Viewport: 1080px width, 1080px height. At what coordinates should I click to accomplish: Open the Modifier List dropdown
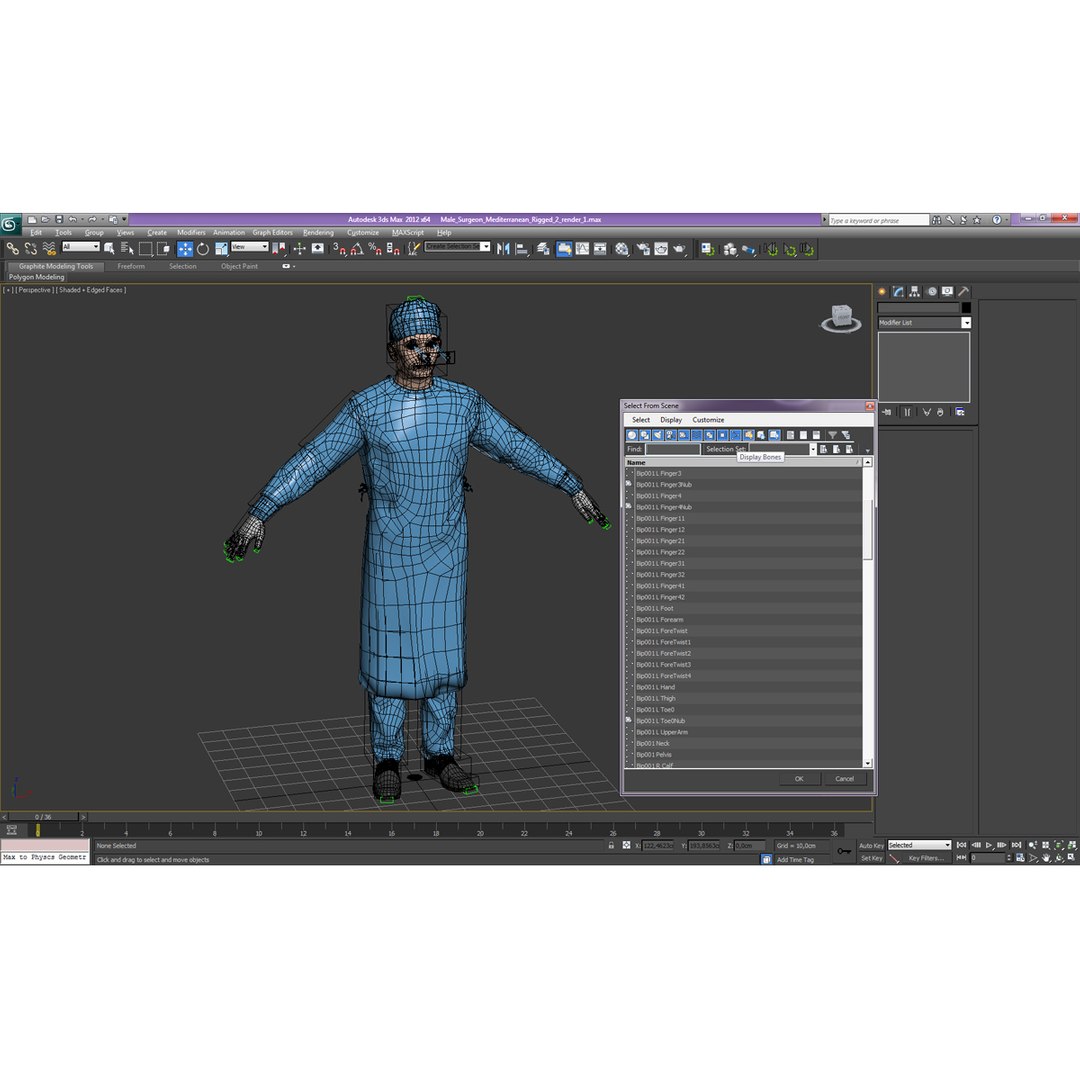(x=924, y=322)
